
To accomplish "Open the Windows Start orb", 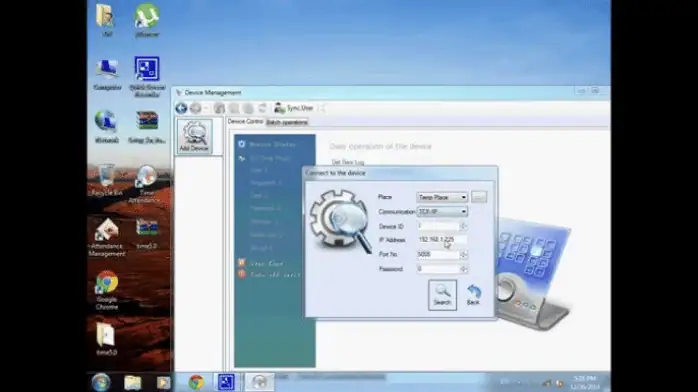I will 101,382.
